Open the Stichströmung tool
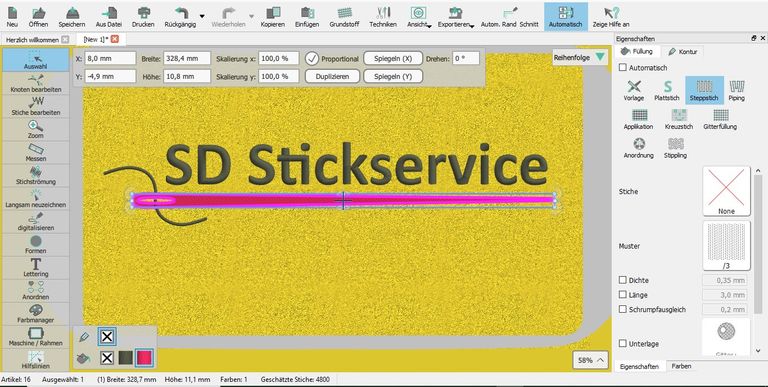This screenshot has width=768, height=387. pos(36,176)
